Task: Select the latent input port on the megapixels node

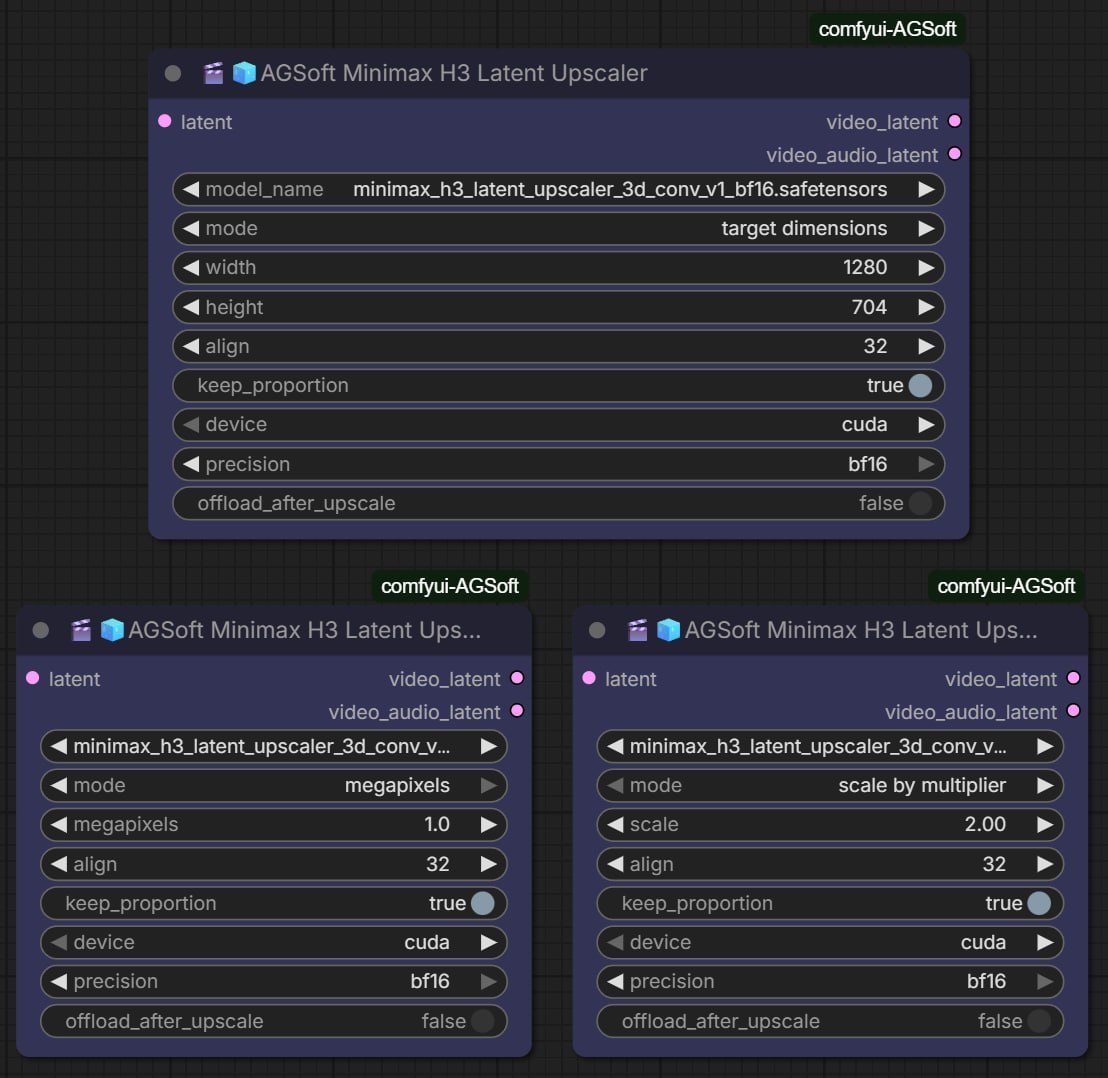Action: (33, 678)
